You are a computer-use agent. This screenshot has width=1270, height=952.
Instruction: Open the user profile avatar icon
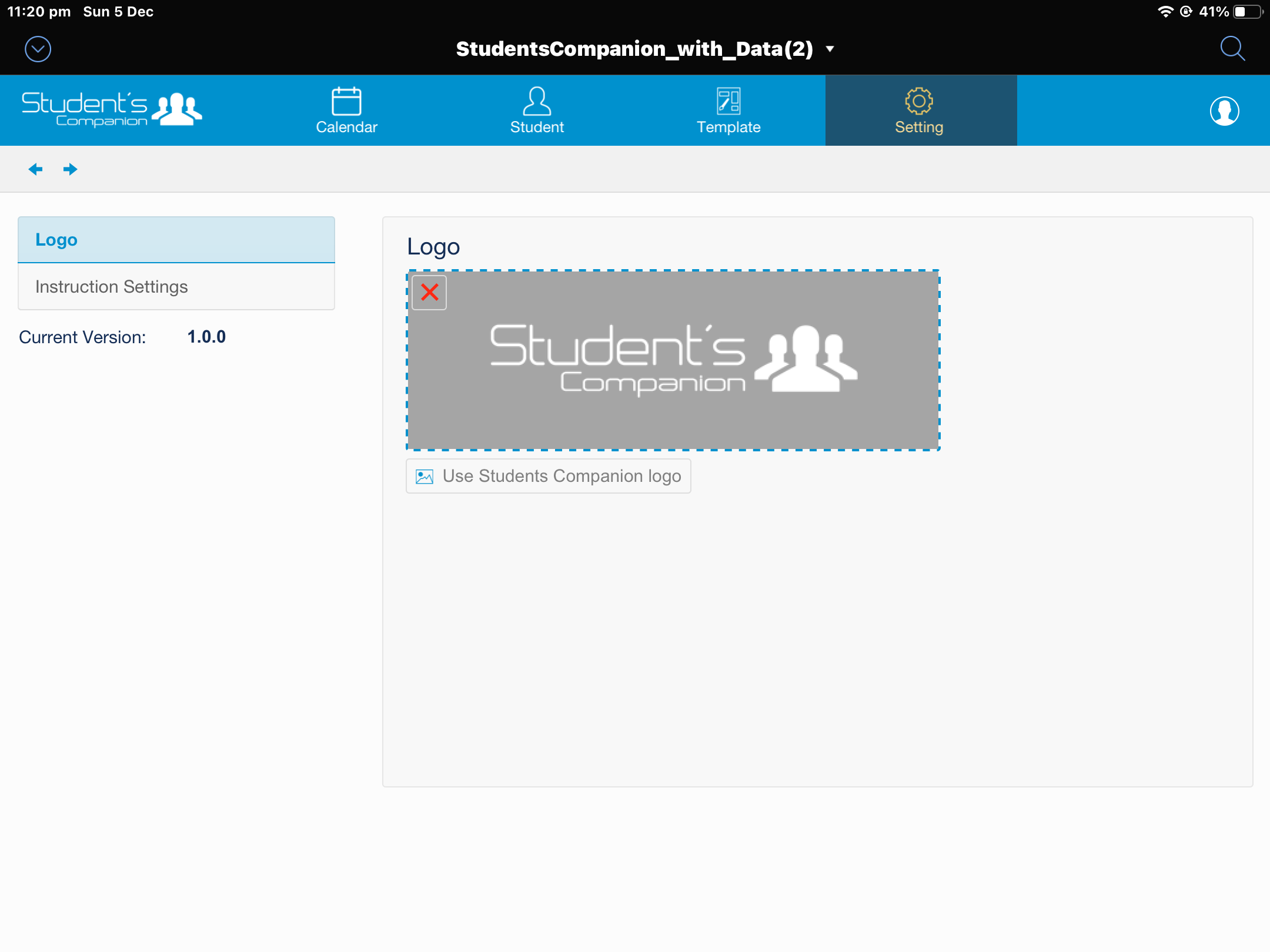[x=1225, y=110]
